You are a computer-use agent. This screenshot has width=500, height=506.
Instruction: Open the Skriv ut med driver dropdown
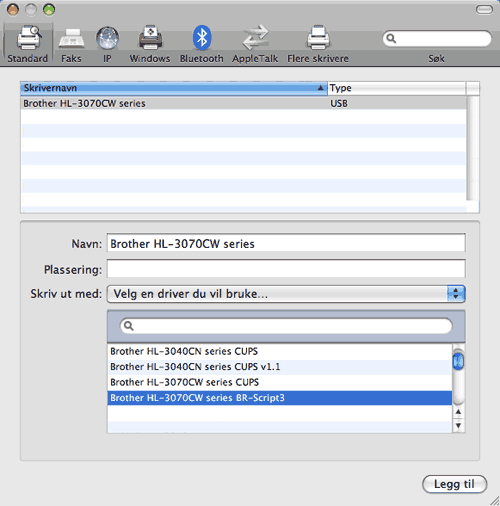tap(286, 294)
